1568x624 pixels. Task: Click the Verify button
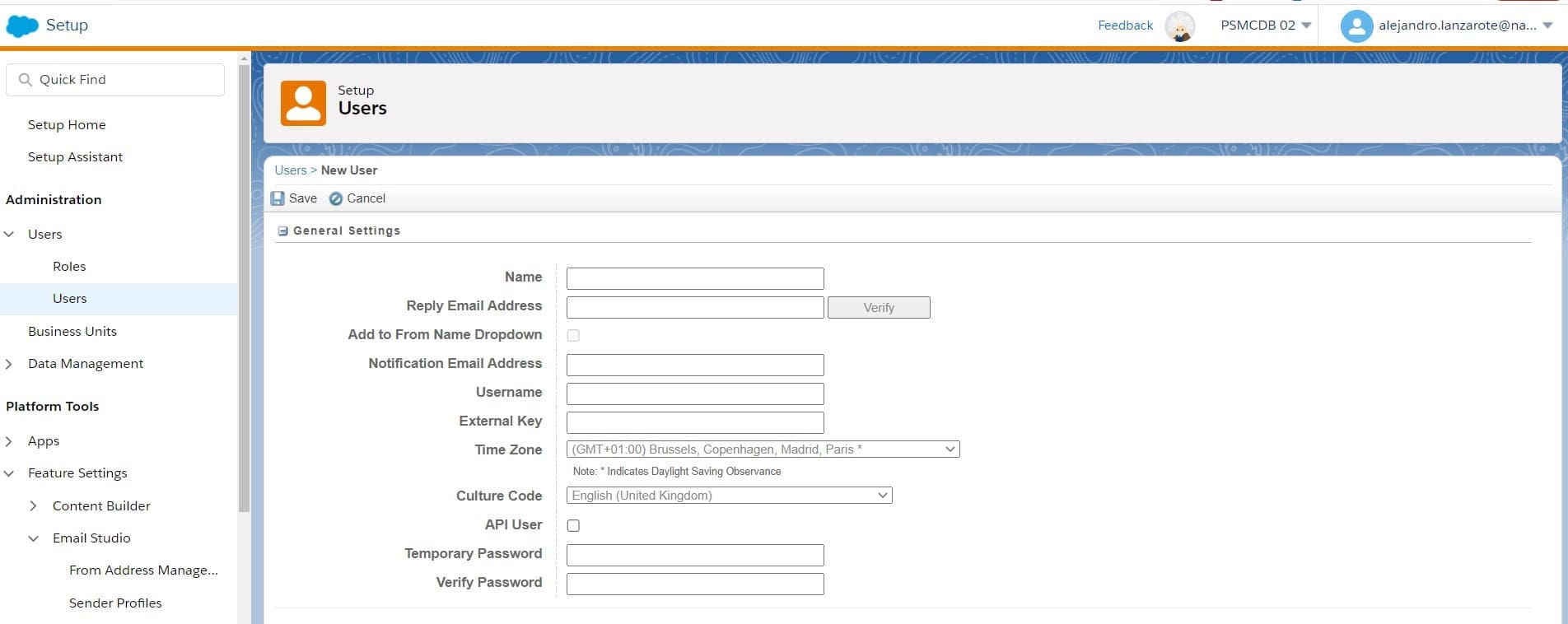point(879,308)
